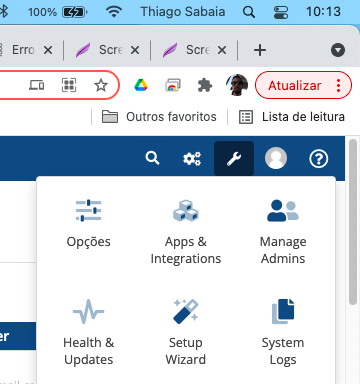360x384 pixels.
Task: Click the Atualizar update button
Action: point(295,85)
